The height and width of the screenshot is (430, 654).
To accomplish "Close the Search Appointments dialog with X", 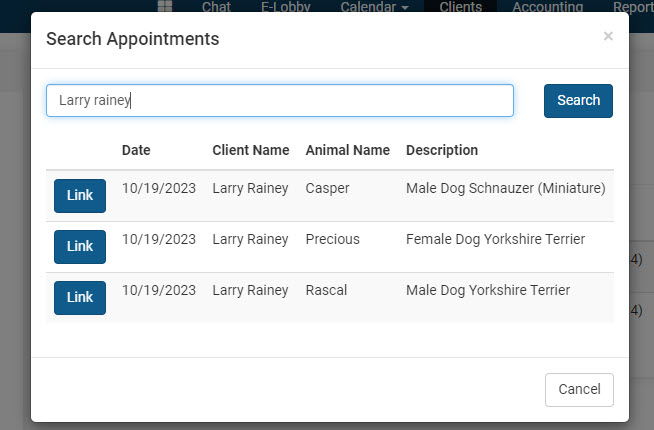I will pyautogui.click(x=608, y=37).
